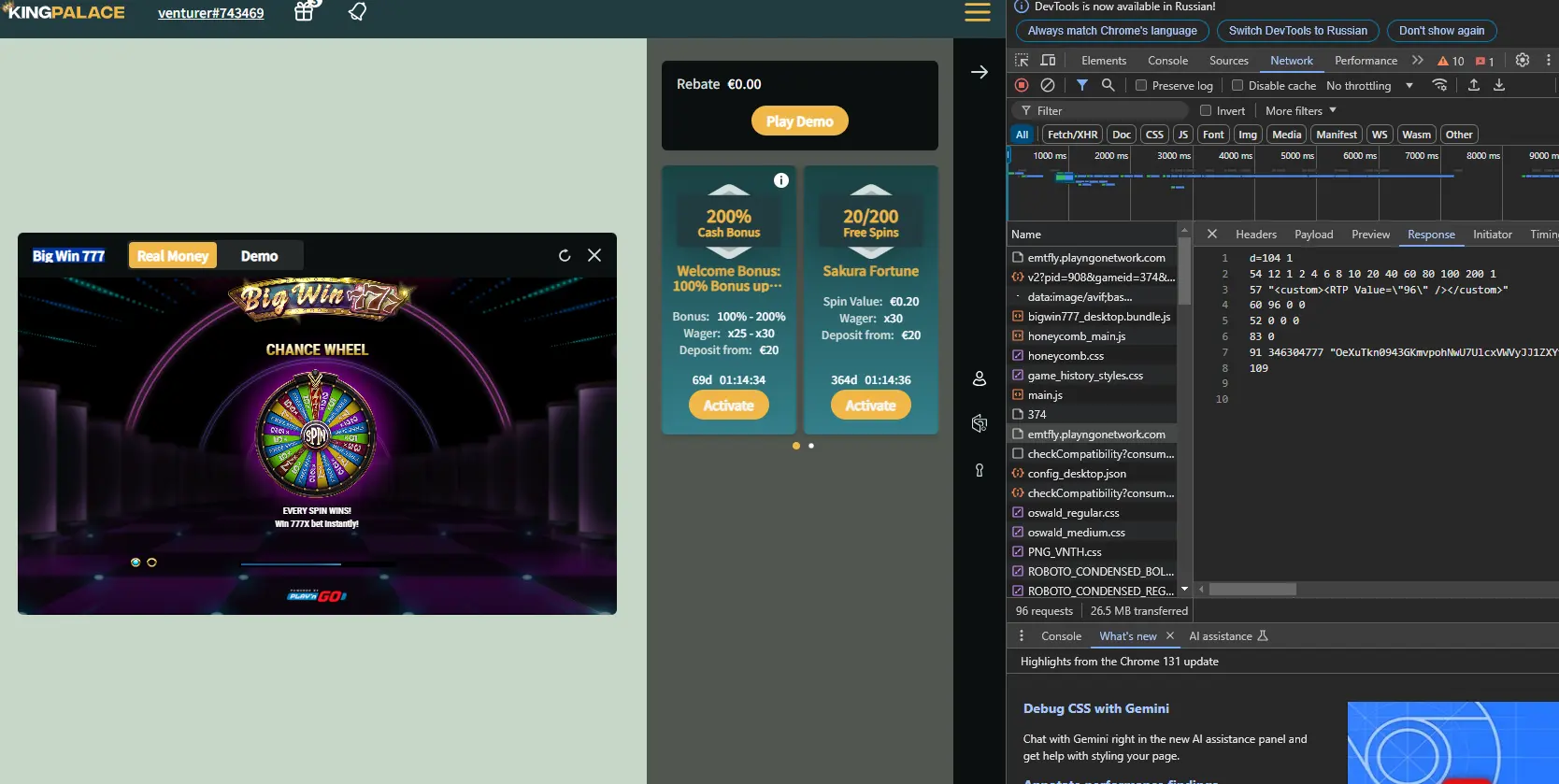This screenshot has width=1559, height=784.
Task: Select the first bonus carousel dot
Action: point(796,446)
